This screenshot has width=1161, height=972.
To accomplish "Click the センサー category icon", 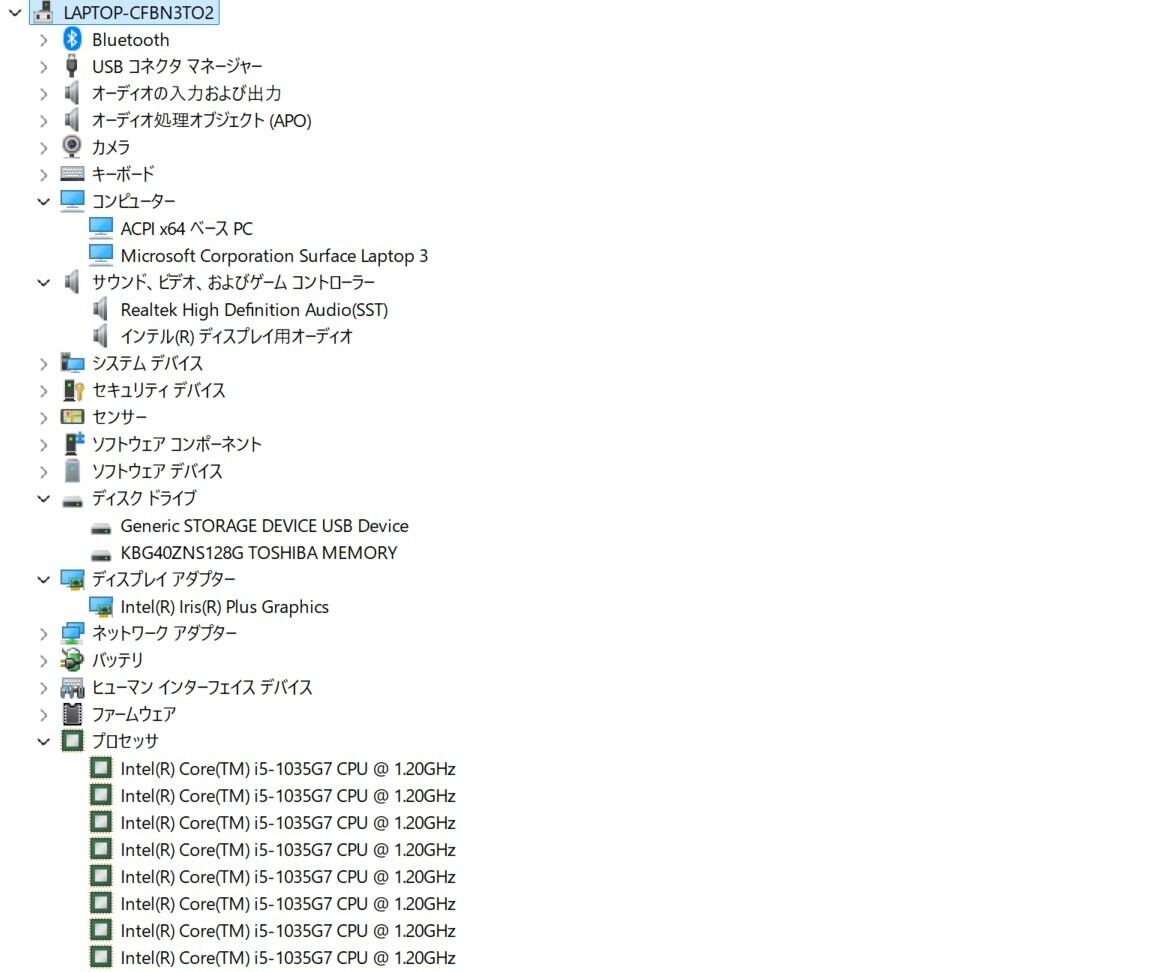I will coord(72,417).
